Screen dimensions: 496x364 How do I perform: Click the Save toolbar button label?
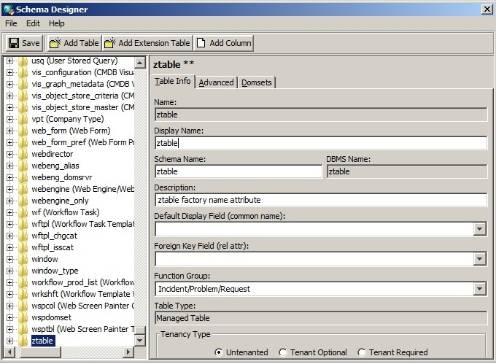[x=31, y=43]
